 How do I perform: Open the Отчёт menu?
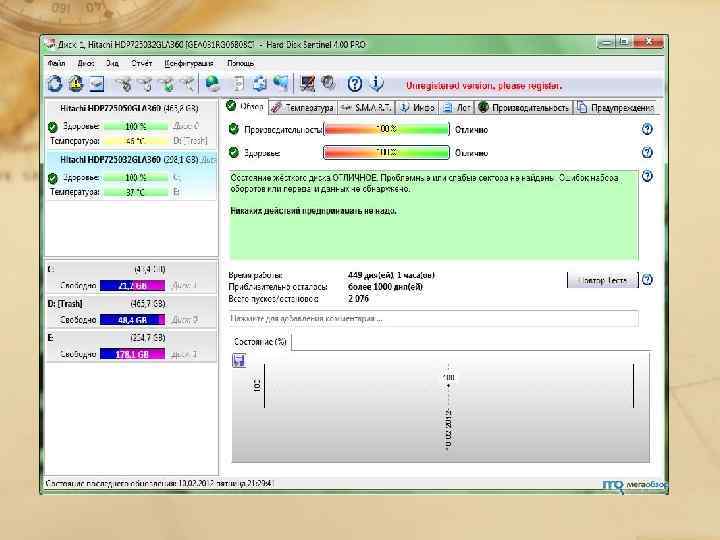pos(141,63)
